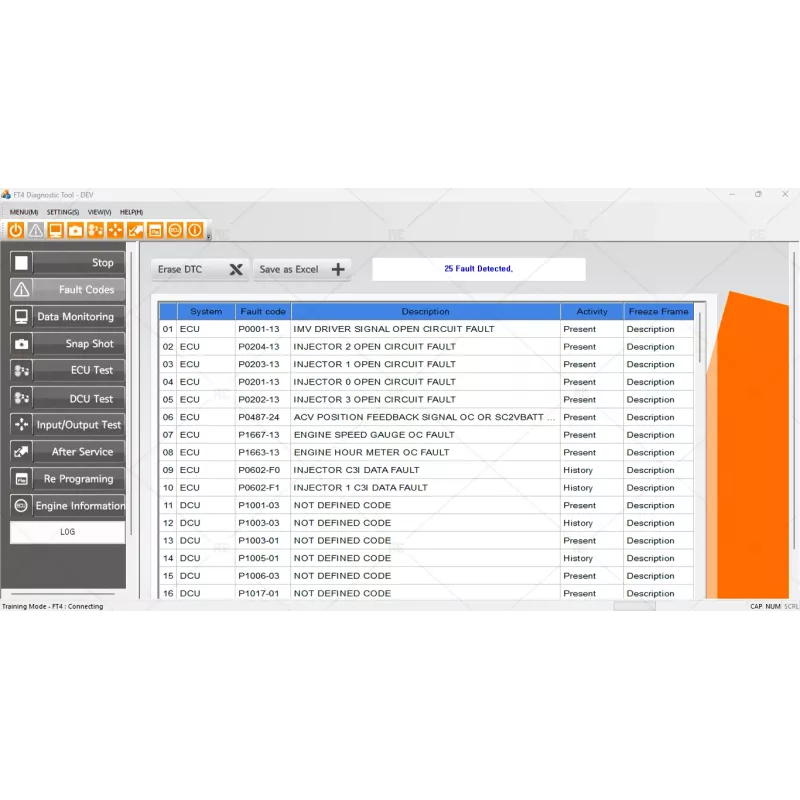This screenshot has height=800, width=800.
Task: Take a Snap Shot with the camera toolbar icon
Action: 76,230
